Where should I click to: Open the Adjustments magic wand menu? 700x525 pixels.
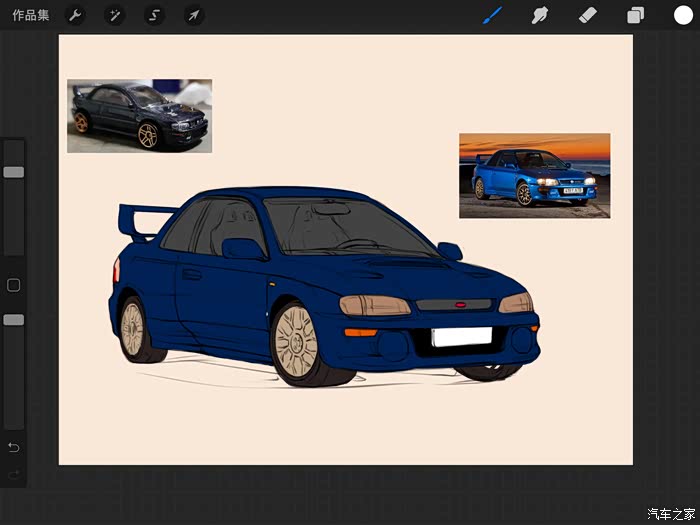coord(115,16)
